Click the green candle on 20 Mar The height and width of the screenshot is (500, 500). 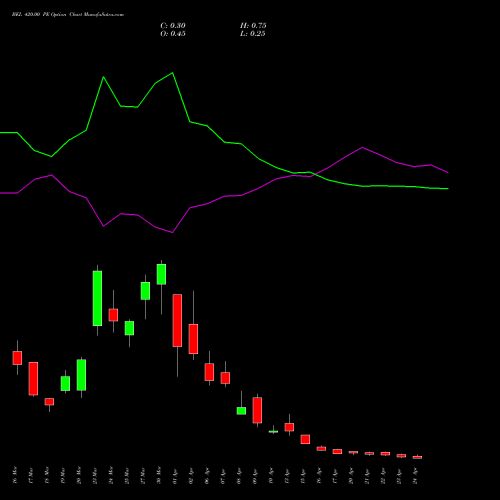81,375
